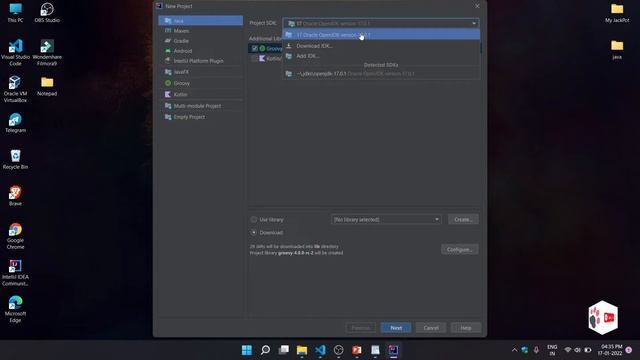This screenshot has width=640, height=360.
Task: Open This PC desktop icon
Action: pyautogui.click(x=16, y=13)
